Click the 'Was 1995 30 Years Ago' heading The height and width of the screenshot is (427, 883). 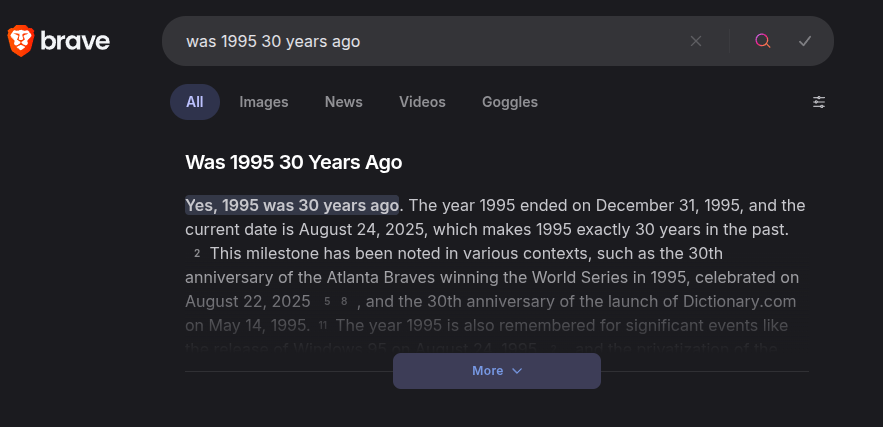(x=294, y=162)
